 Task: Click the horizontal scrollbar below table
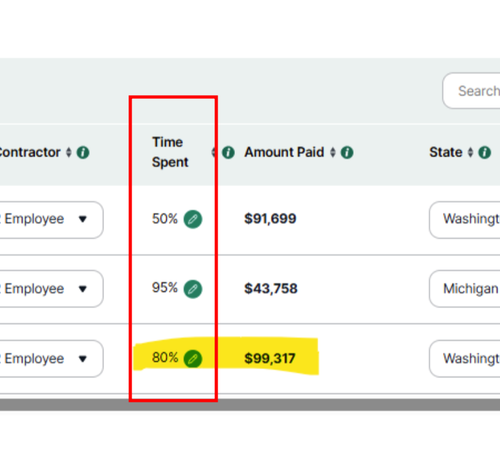click(250, 405)
